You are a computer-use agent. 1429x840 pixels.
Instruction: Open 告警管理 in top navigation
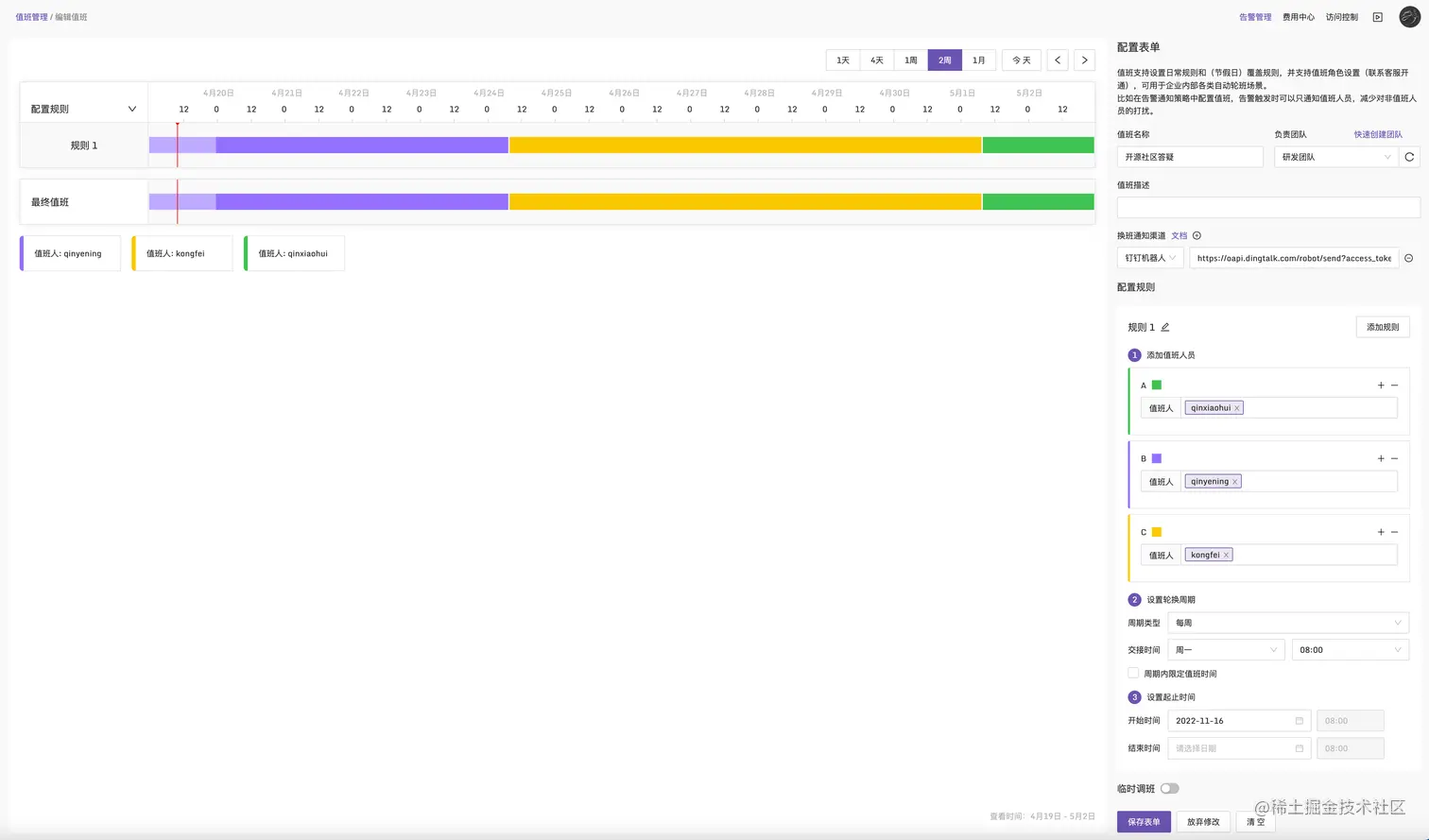coord(1255,17)
